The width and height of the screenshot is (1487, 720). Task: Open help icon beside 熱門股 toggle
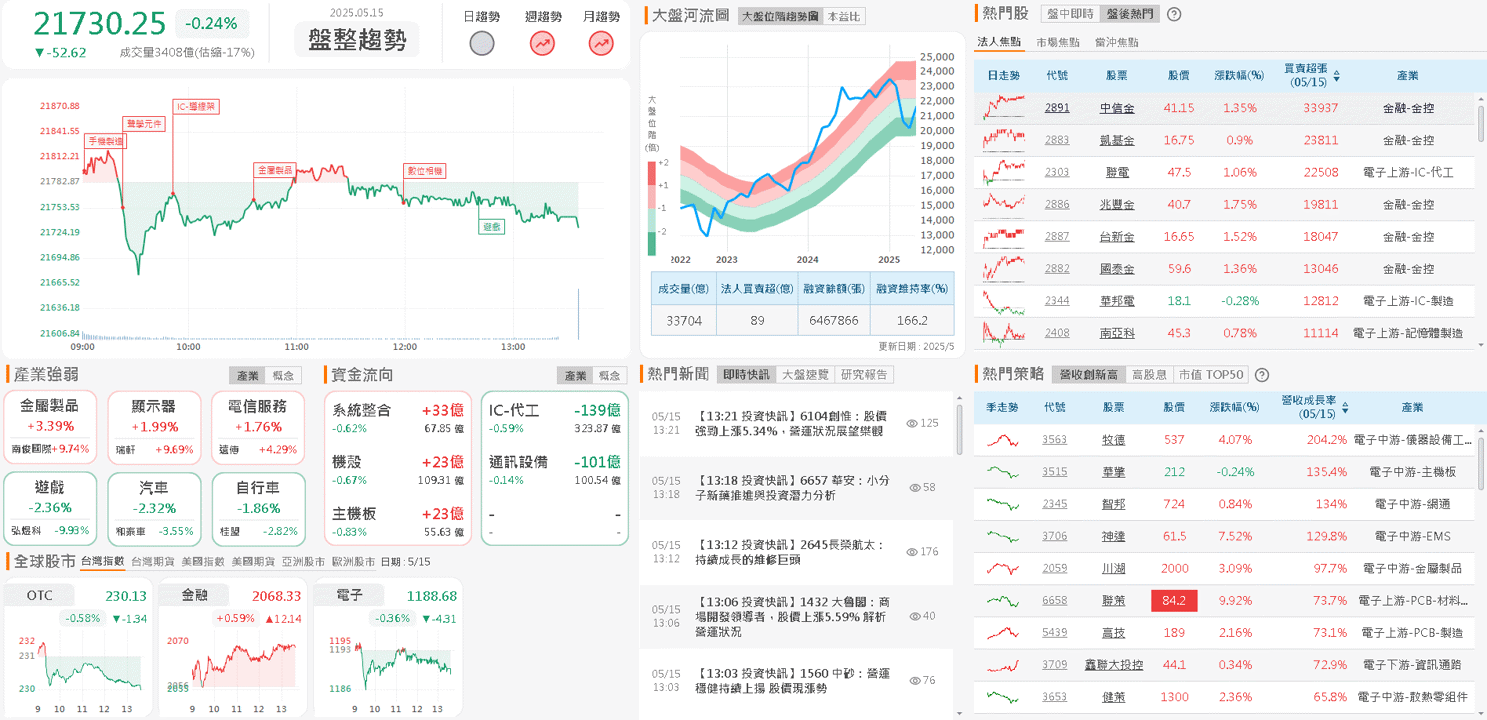pos(1174,14)
